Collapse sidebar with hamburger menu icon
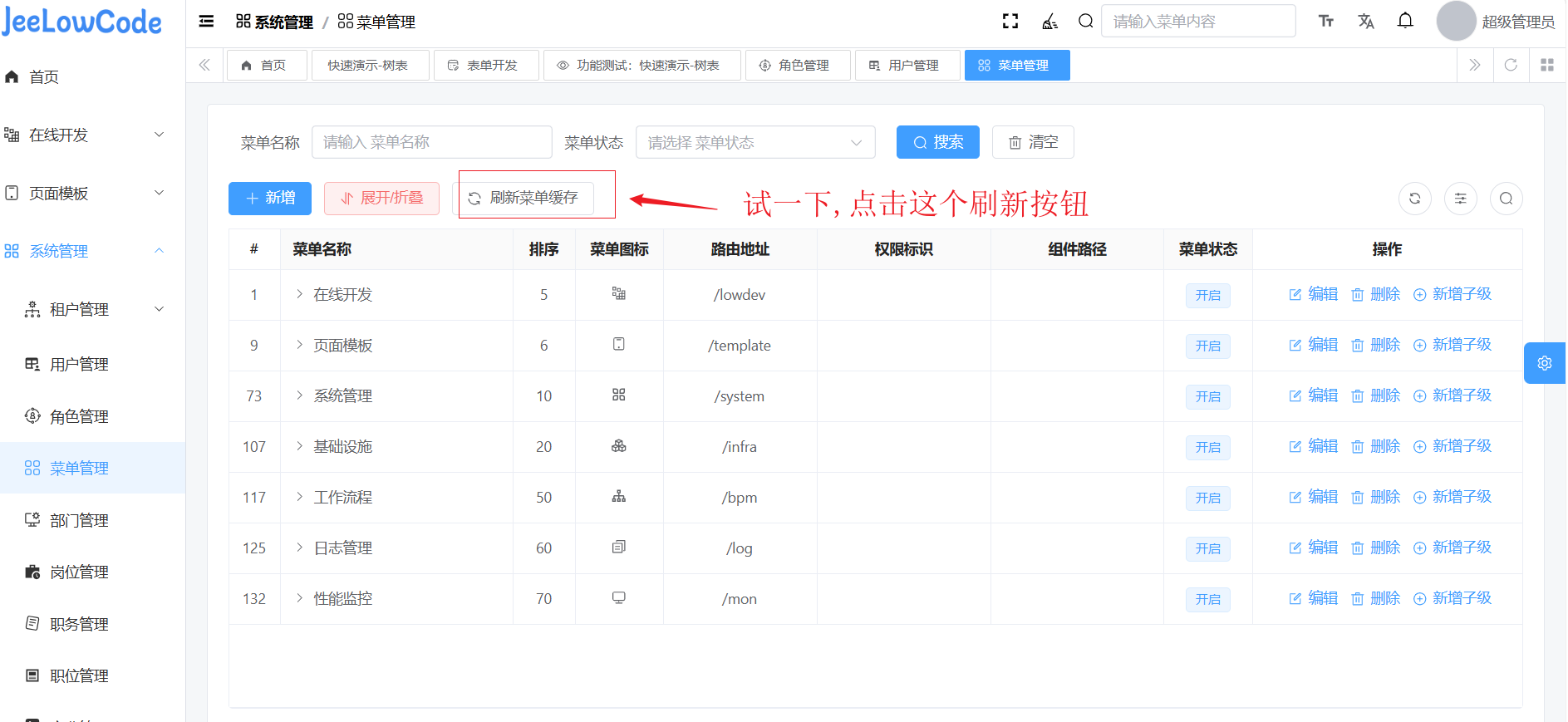The height and width of the screenshot is (722, 1568). [x=206, y=22]
